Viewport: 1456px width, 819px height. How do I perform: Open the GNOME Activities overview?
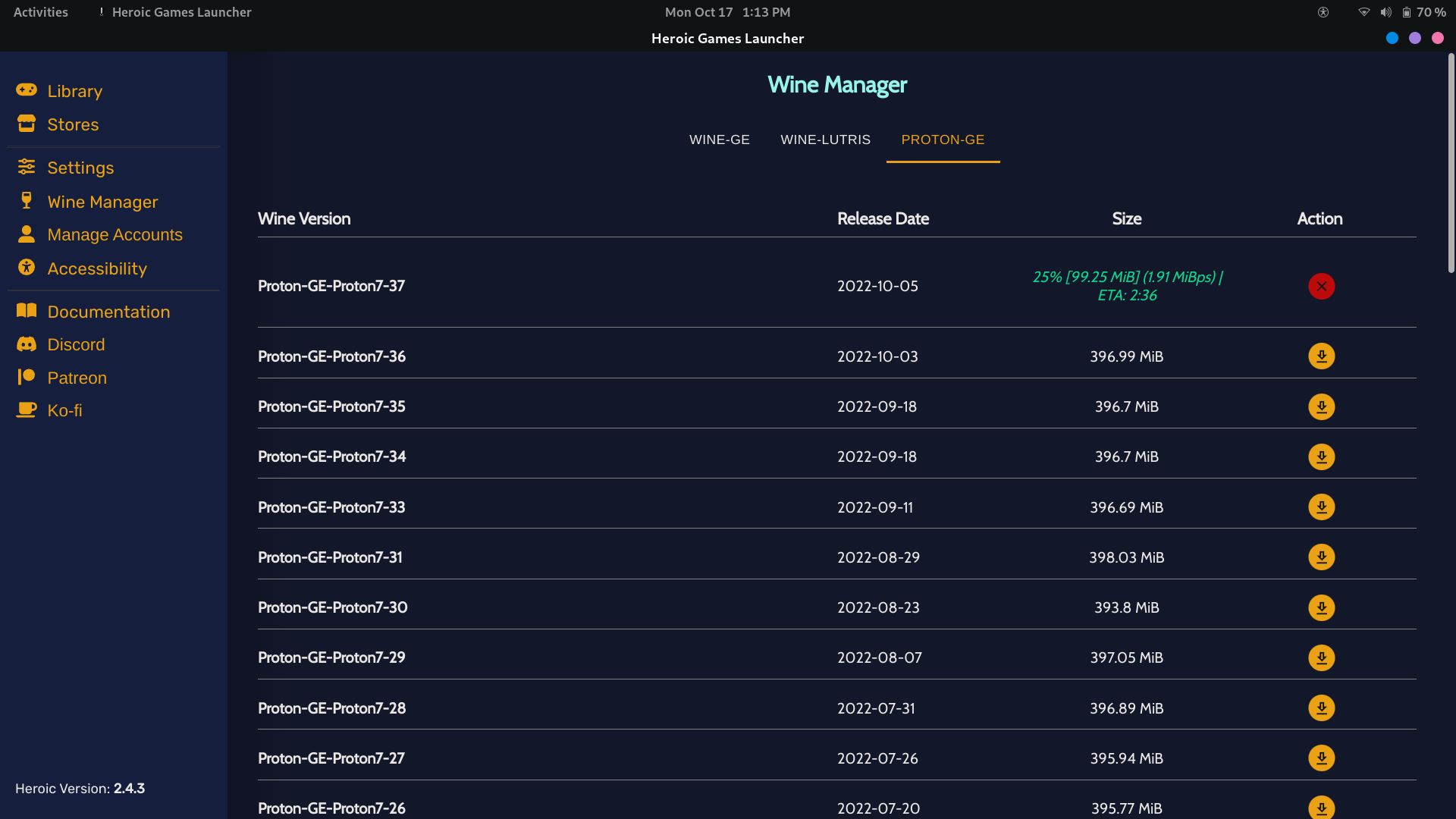pyautogui.click(x=41, y=12)
